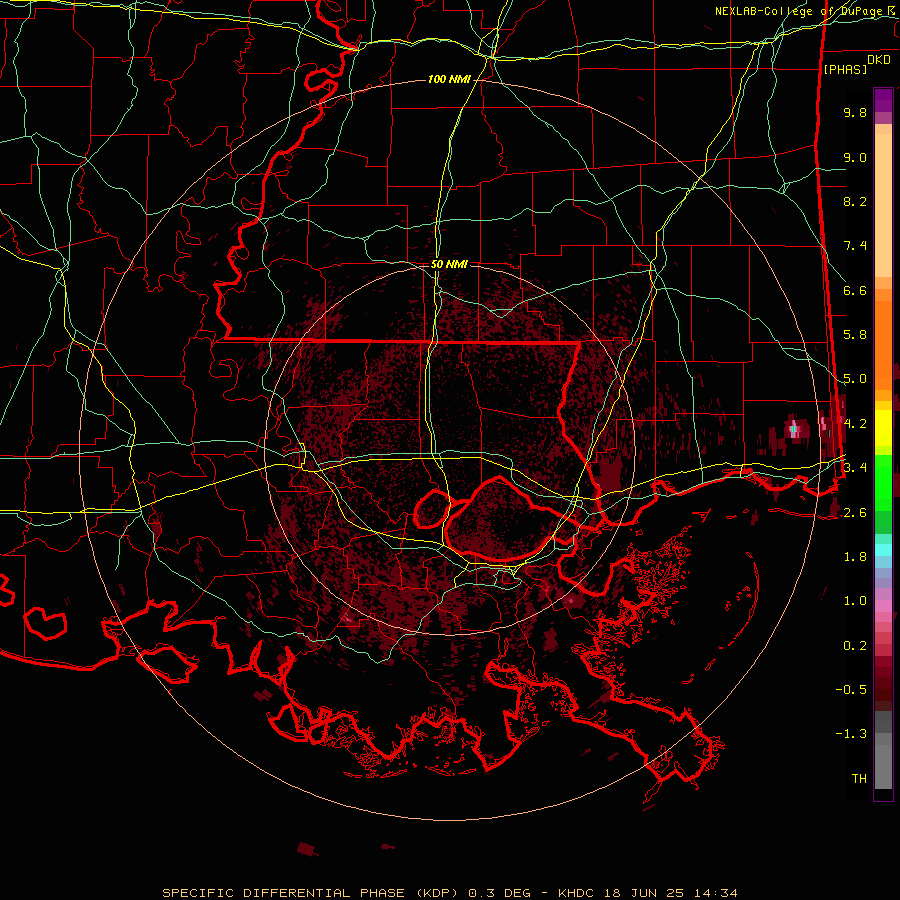Click the 1.8 value on the KDP scale
900x900 pixels.
point(855,557)
